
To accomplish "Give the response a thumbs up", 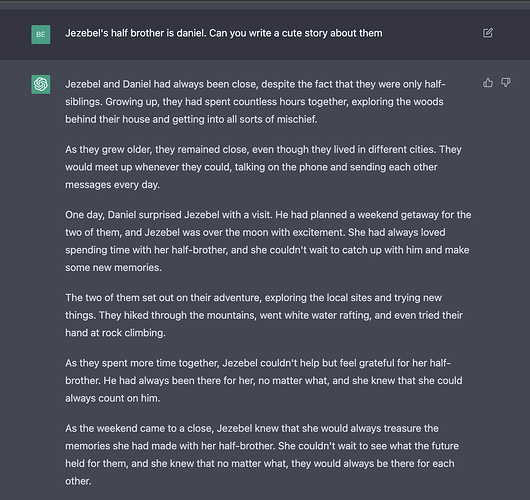I will click(487, 83).
